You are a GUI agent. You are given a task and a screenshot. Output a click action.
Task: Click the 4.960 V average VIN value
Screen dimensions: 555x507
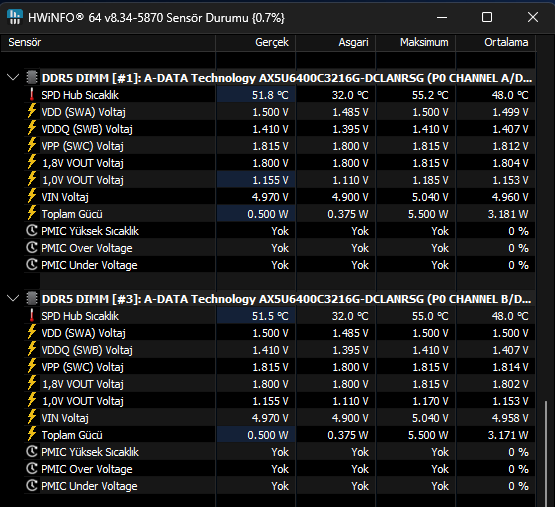(510, 197)
